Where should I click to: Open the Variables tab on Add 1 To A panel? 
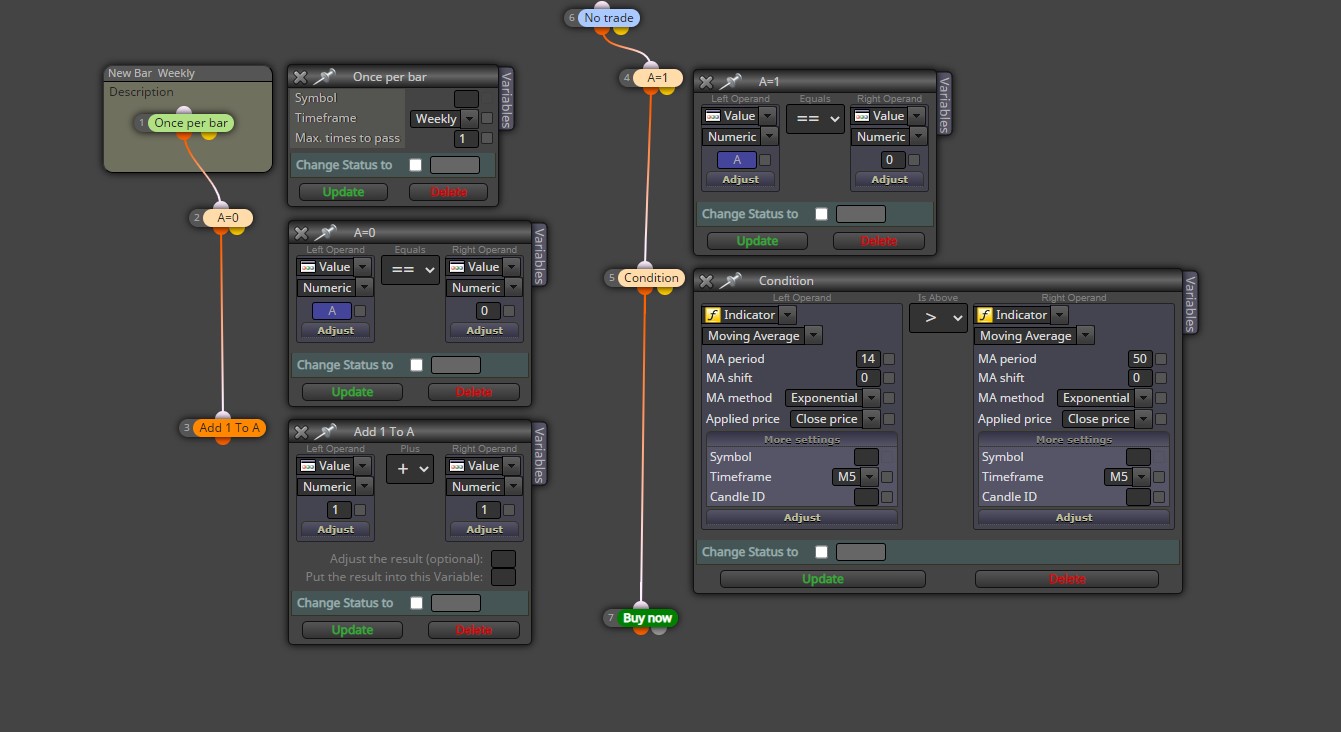pos(539,455)
